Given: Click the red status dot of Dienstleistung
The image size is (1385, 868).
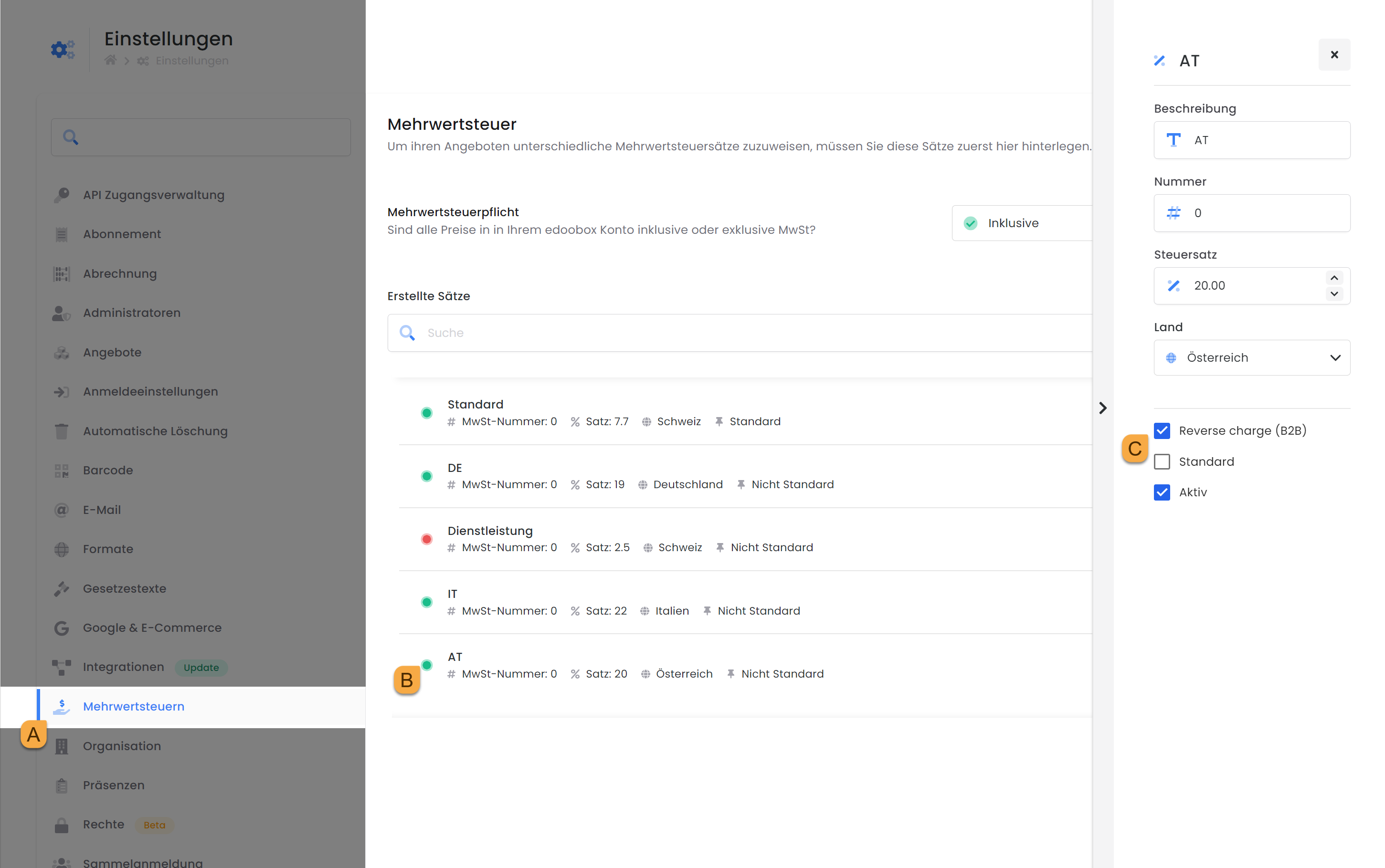Looking at the screenshot, I should 427,539.
